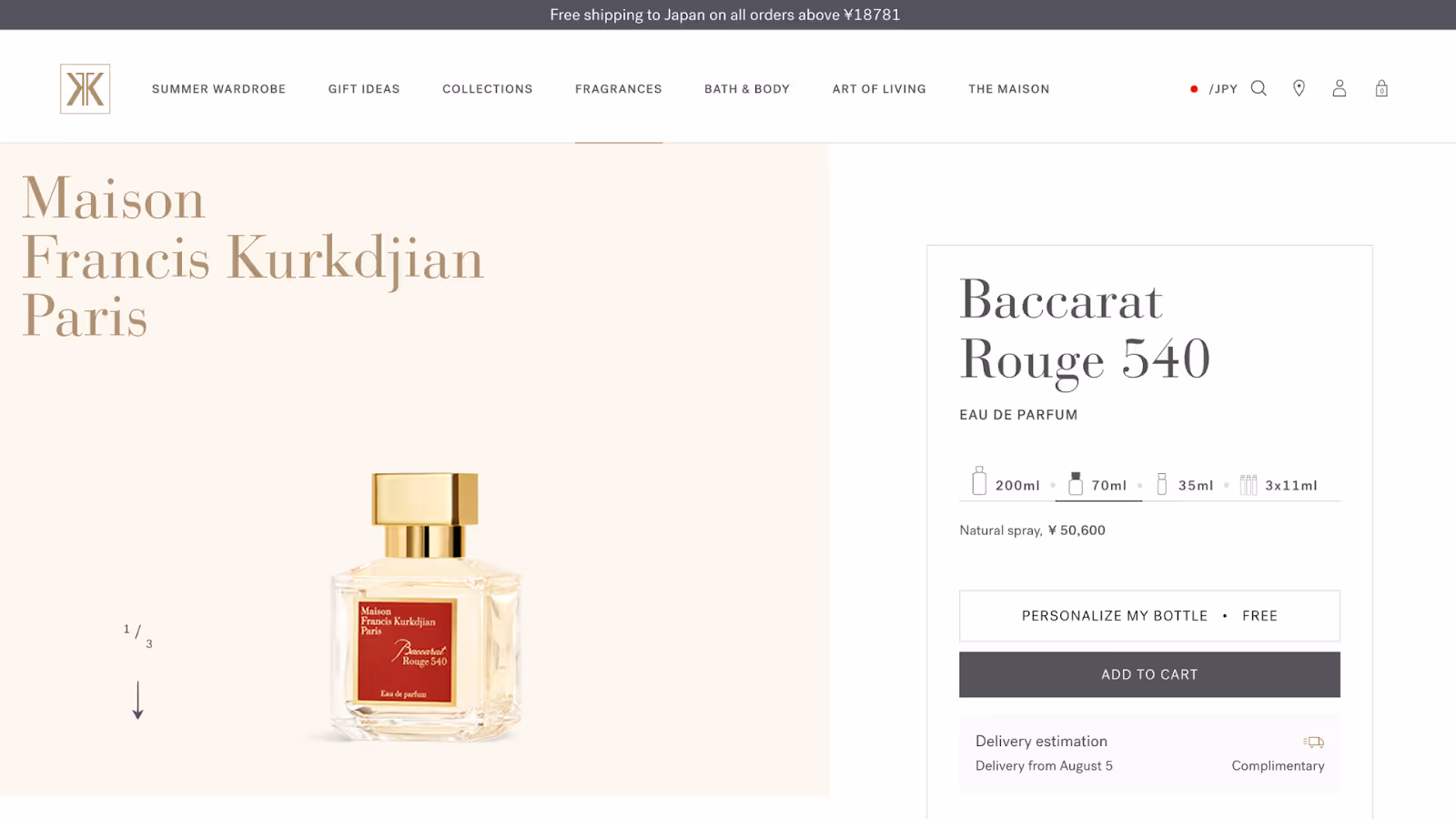The image size is (1456, 819).
Task: Click the red Japan flag dot
Action: tap(1194, 89)
